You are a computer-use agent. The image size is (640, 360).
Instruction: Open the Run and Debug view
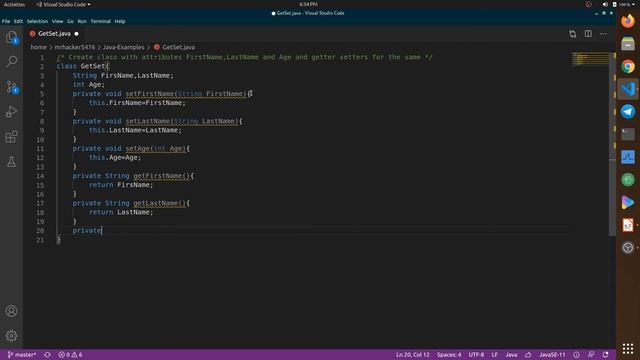click(x=11, y=111)
